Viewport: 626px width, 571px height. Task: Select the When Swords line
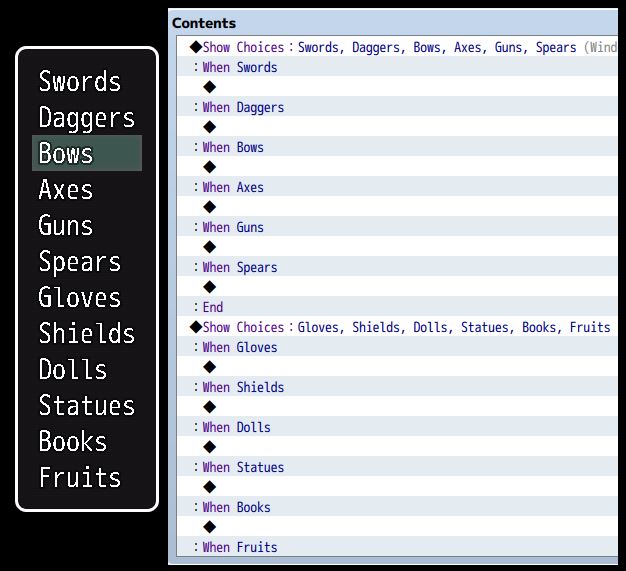397,67
